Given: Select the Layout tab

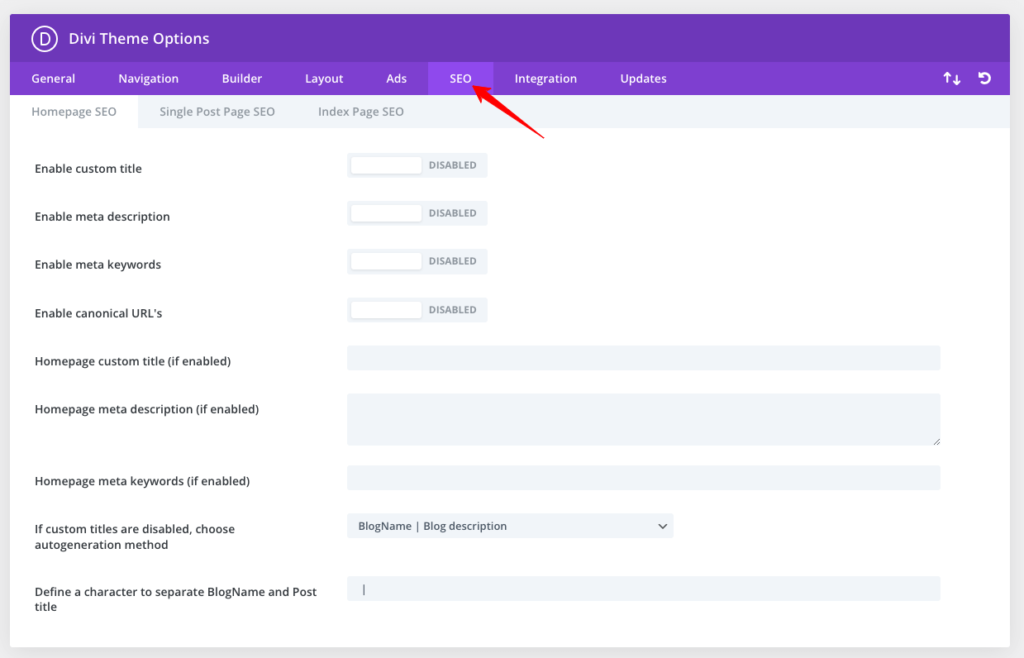Looking at the screenshot, I should [324, 78].
